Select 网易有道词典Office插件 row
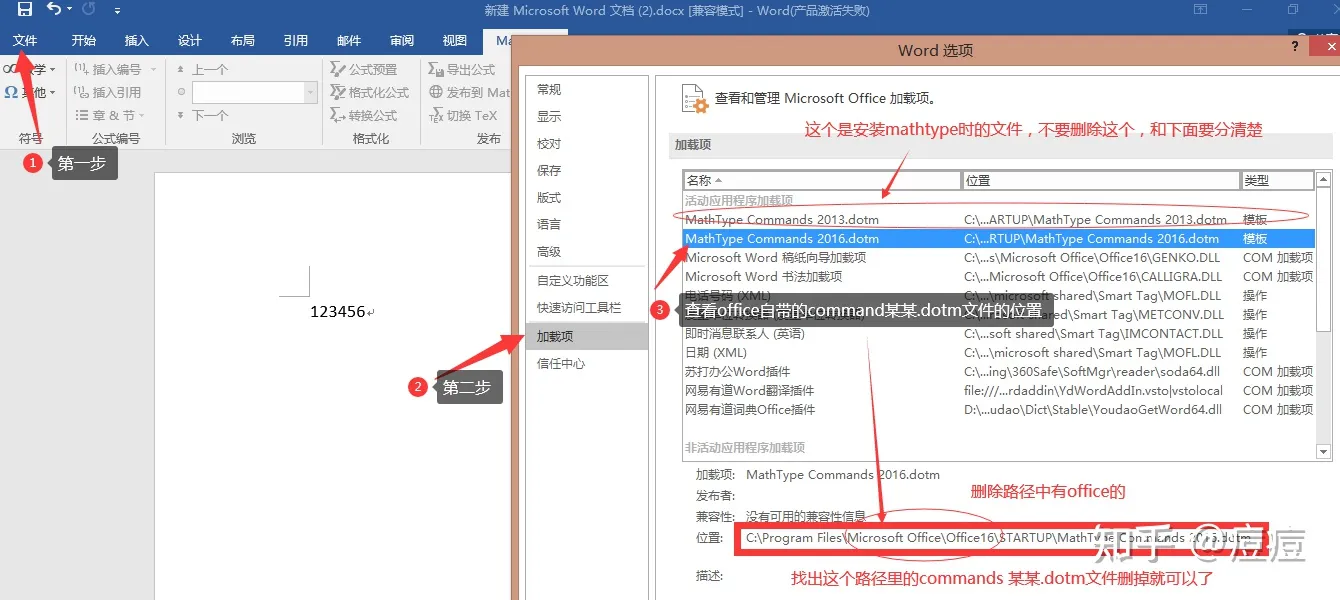1340x600 pixels. click(998, 409)
